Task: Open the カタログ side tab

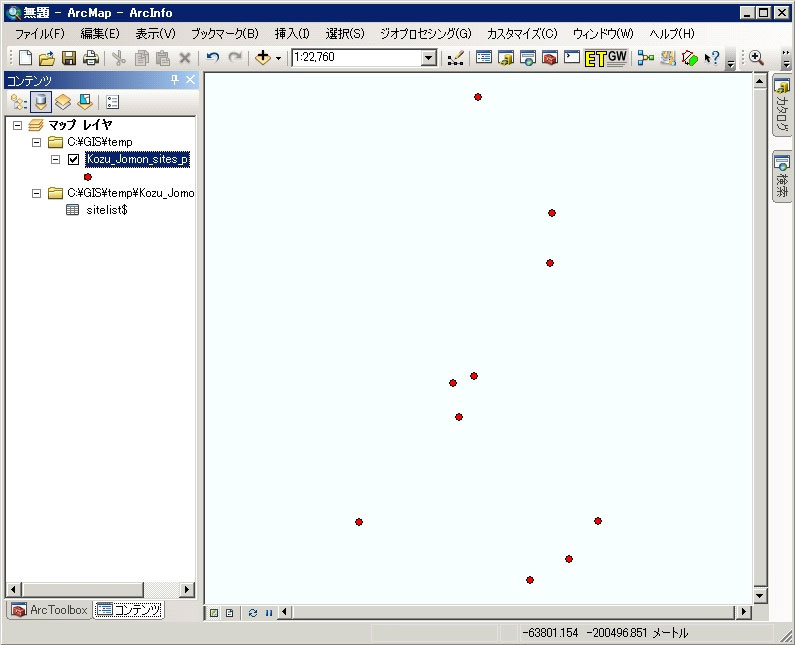Action: pyautogui.click(x=782, y=105)
